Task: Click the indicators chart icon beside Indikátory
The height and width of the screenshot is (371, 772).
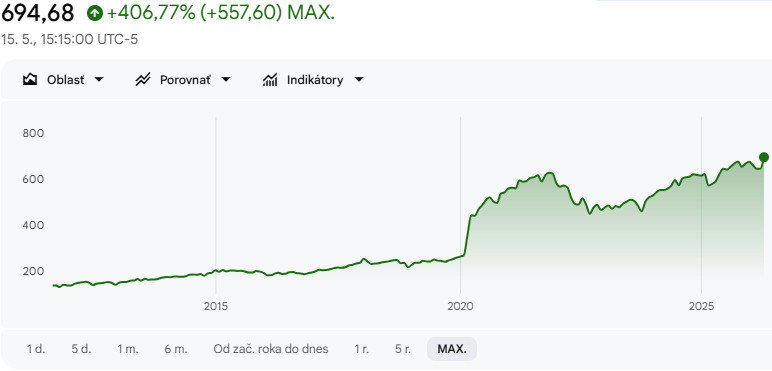Action: pyautogui.click(x=270, y=80)
